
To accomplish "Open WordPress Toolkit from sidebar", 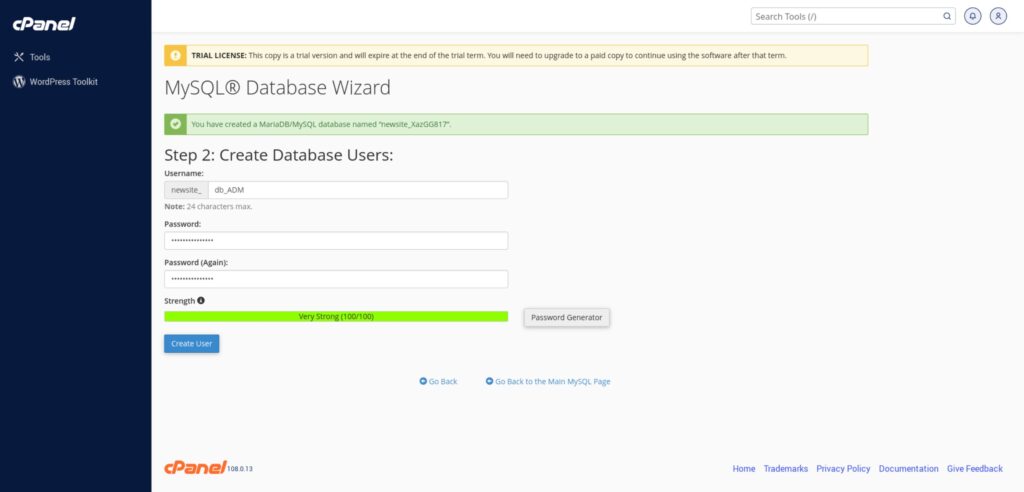I will coord(63,82).
